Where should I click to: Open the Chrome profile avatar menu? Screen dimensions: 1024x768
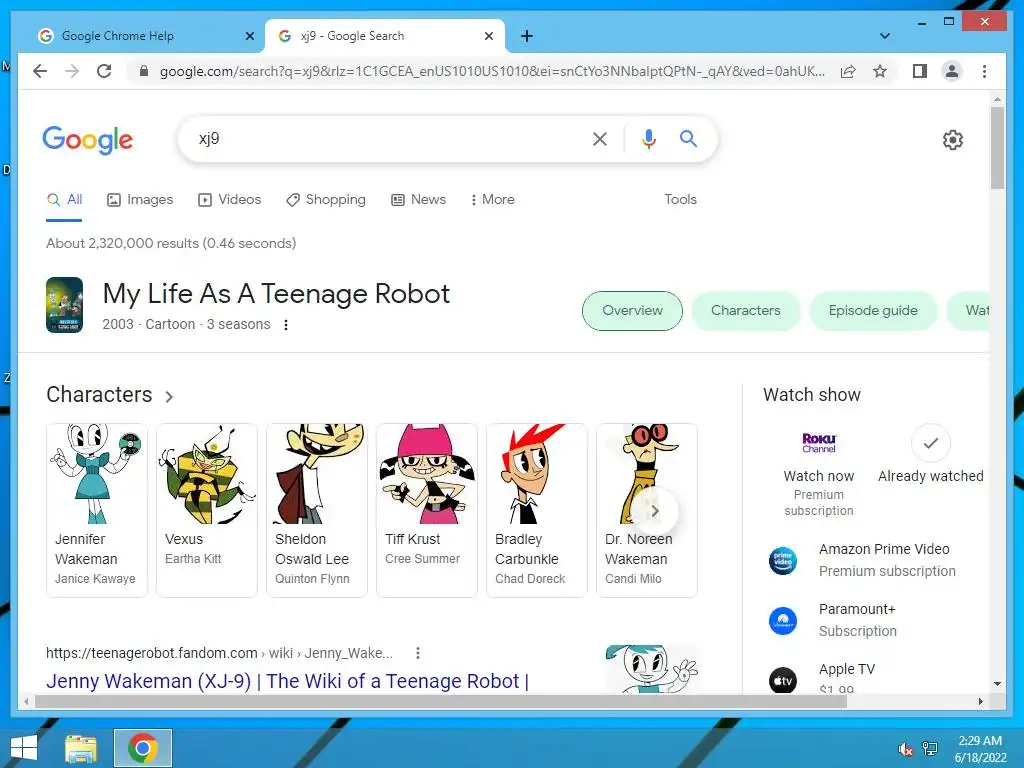tap(952, 71)
